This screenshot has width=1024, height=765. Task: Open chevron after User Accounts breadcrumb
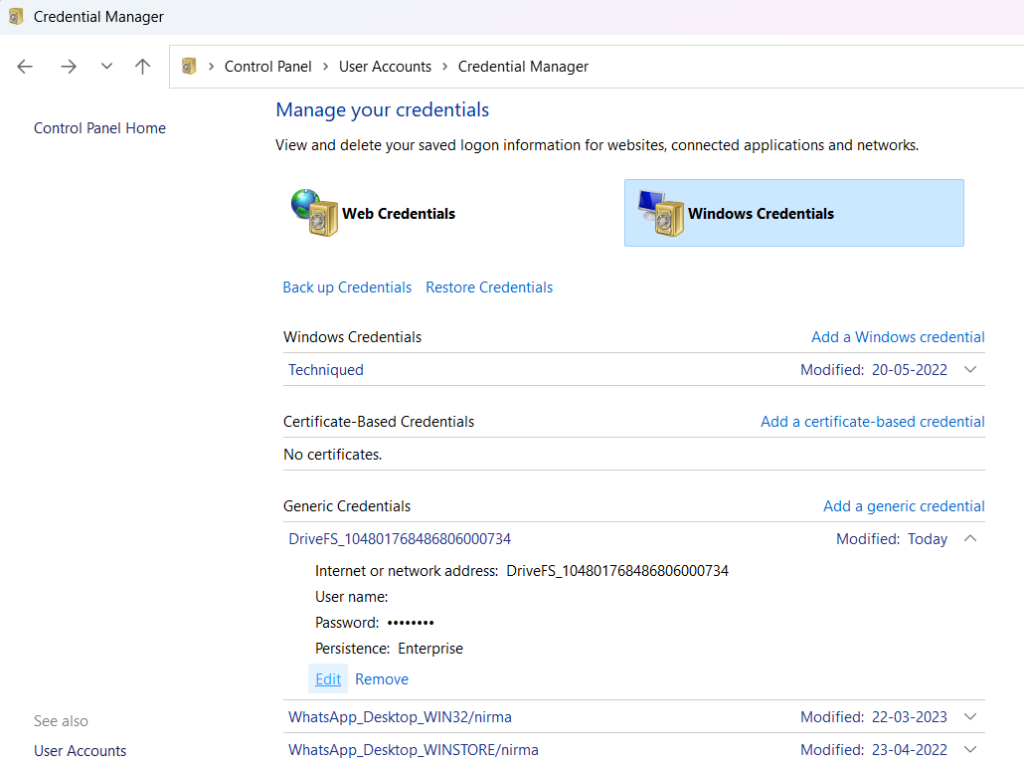click(445, 67)
